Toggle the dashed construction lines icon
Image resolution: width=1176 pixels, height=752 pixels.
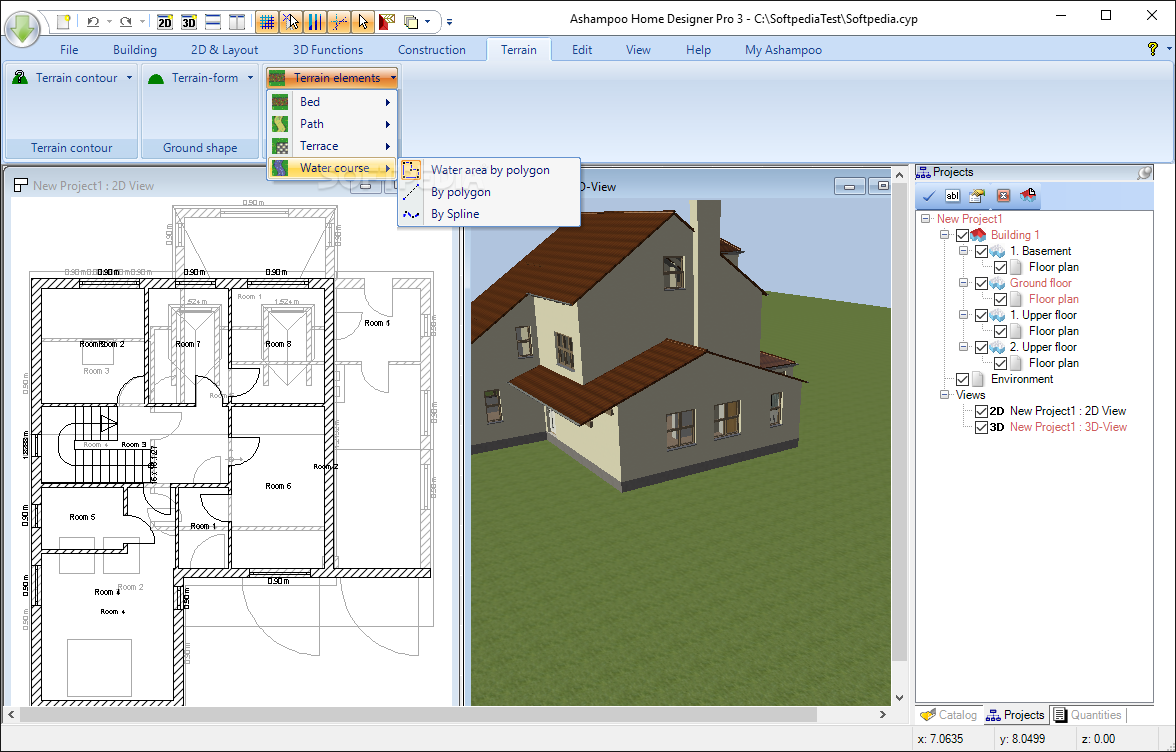point(339,22)
